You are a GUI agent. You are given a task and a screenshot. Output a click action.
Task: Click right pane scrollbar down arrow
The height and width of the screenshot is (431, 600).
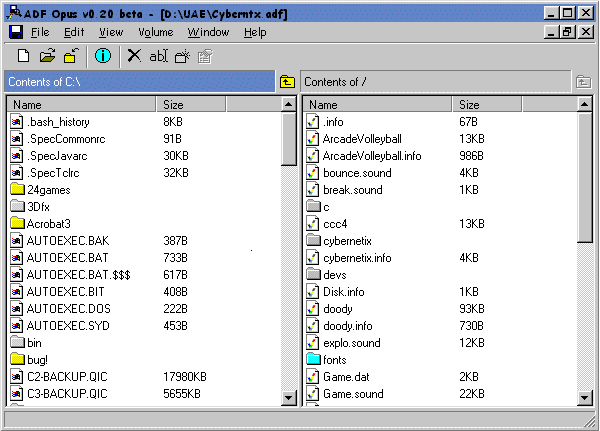pyautogui.click(x=584, y=398)
